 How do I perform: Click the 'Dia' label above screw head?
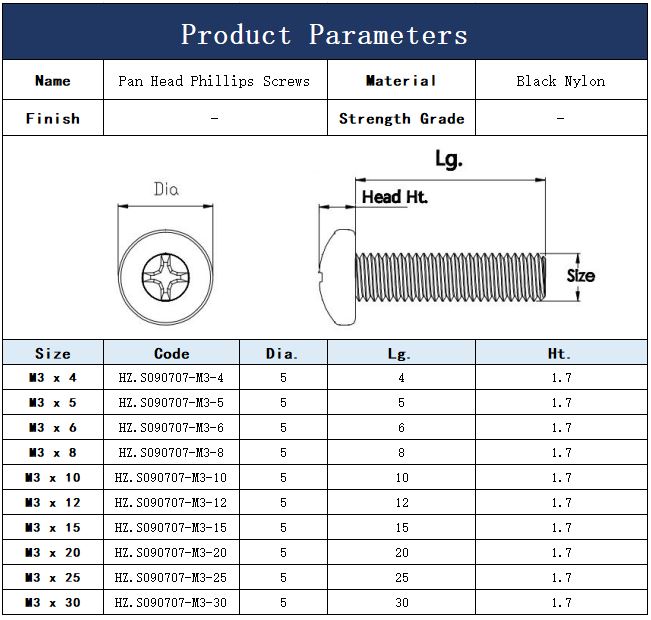pyautogui.click(x=166, y=189)
